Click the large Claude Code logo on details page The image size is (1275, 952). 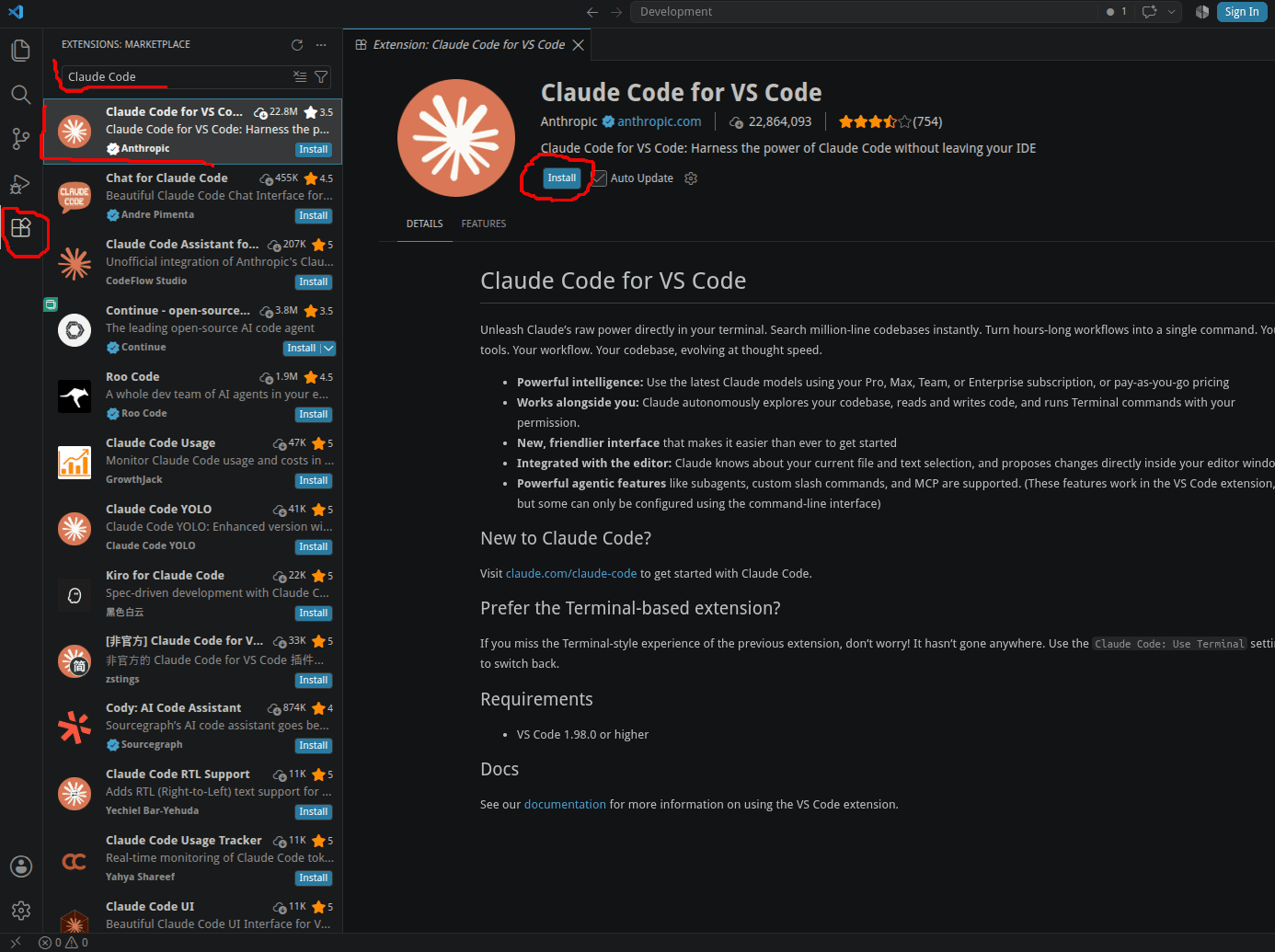tap(456, 138)
